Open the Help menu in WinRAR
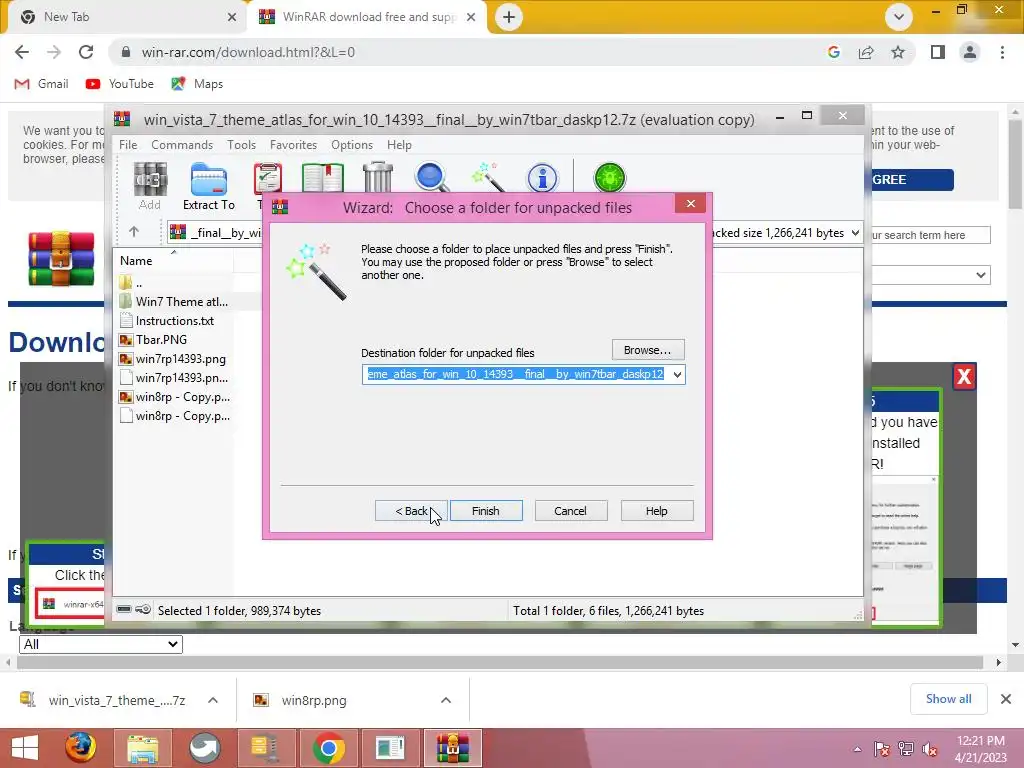 pos(399,145)
